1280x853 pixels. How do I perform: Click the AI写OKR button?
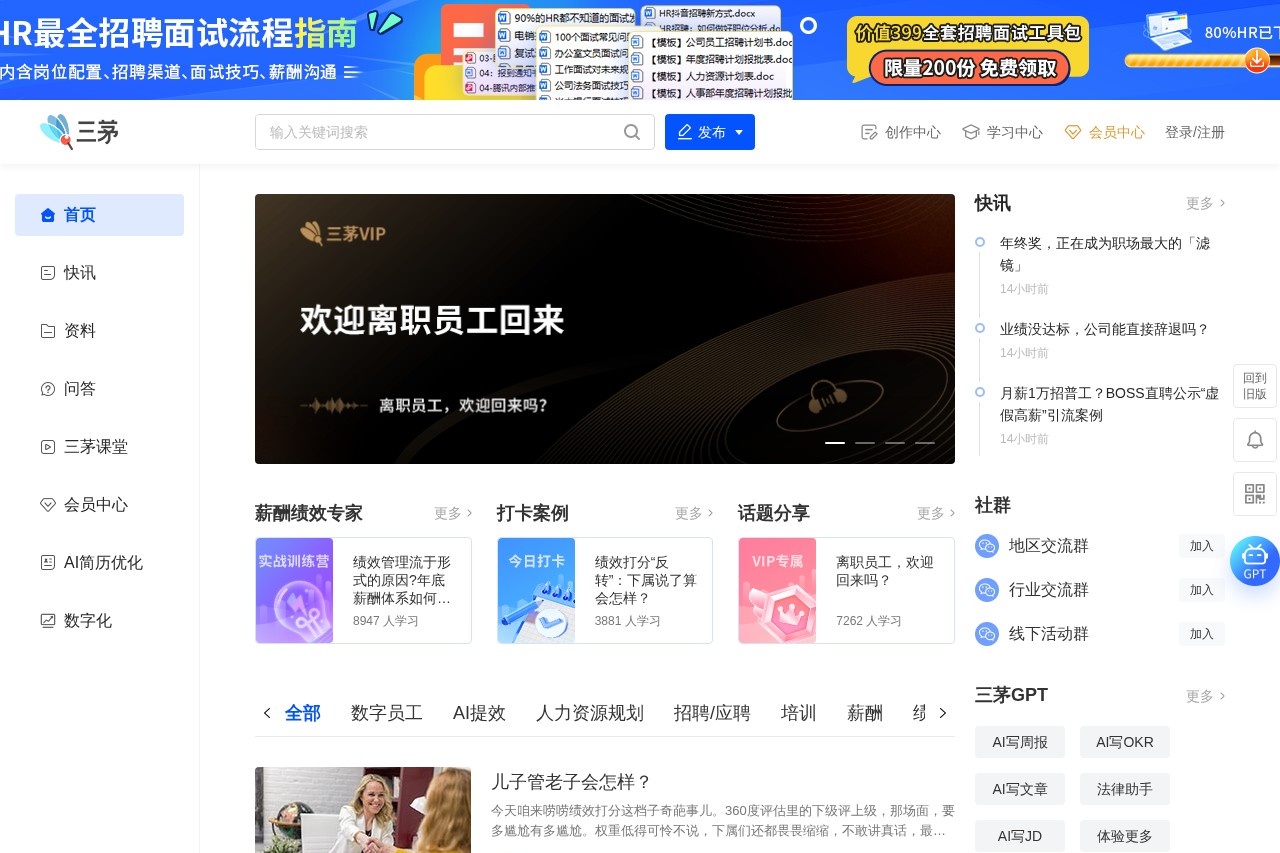pos(1125,742)
